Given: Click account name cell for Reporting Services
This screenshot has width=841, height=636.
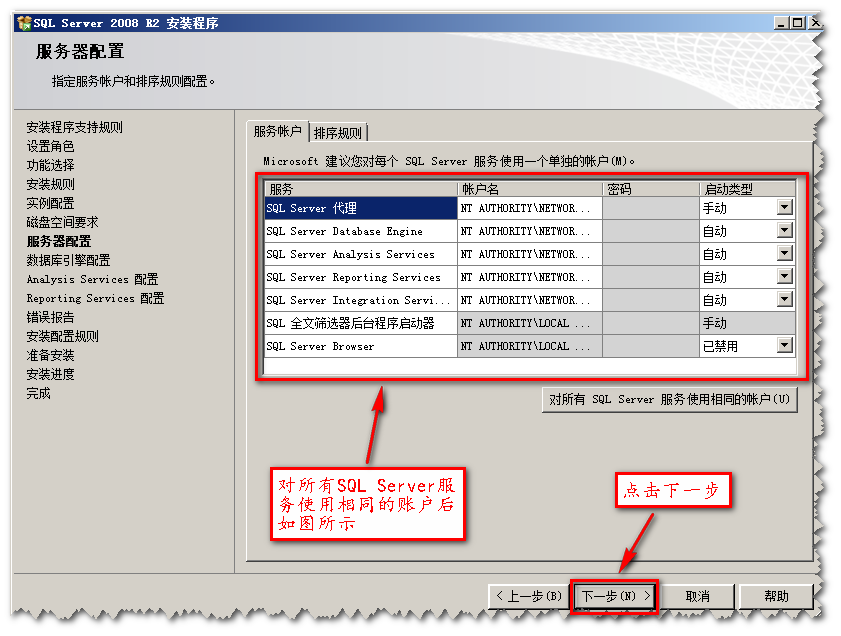Looking at the screenshot, I should tap(530, 277).
